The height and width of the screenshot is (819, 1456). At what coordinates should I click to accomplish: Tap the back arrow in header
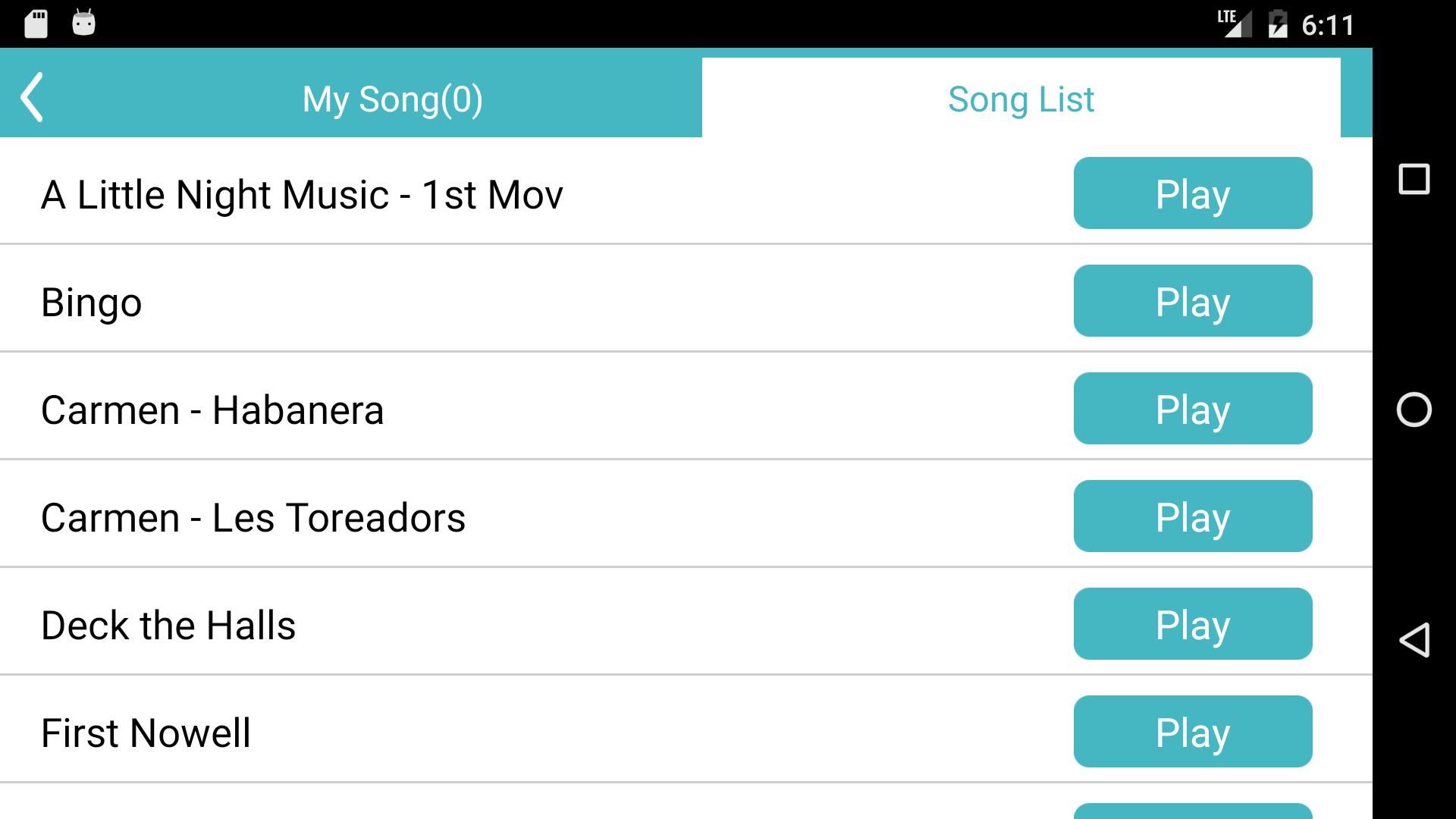point(32,98)
